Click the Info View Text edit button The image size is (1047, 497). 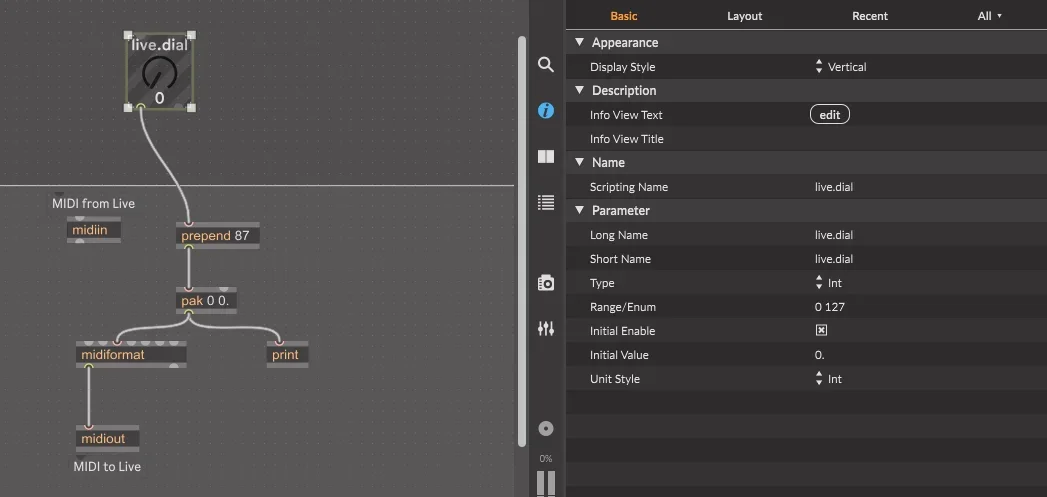pyautogui.click(x=829, y=115)
